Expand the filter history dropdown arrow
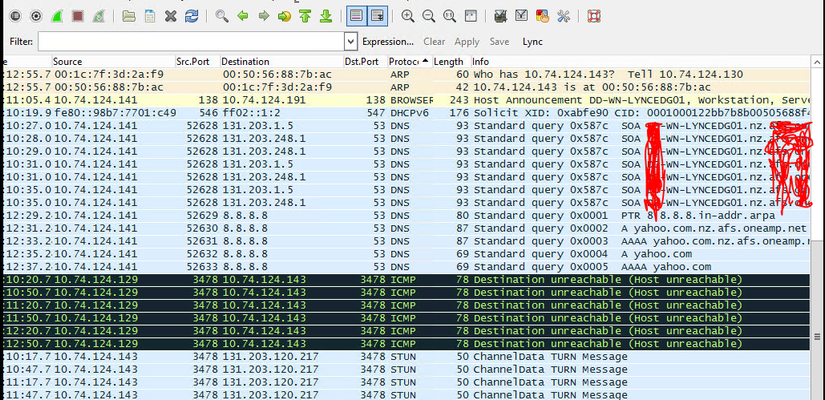 [x=351, y=41]
